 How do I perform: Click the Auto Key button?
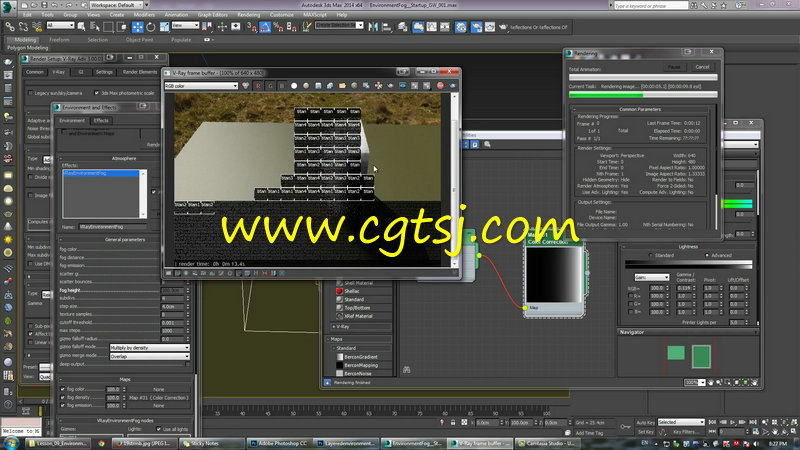[645, 422]
